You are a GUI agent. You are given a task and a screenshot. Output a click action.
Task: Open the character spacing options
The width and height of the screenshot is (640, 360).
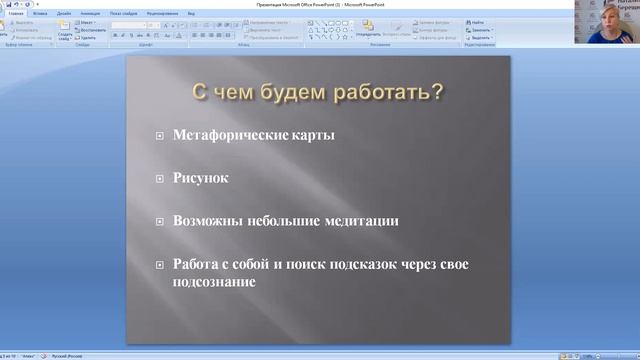click(157, 36)
